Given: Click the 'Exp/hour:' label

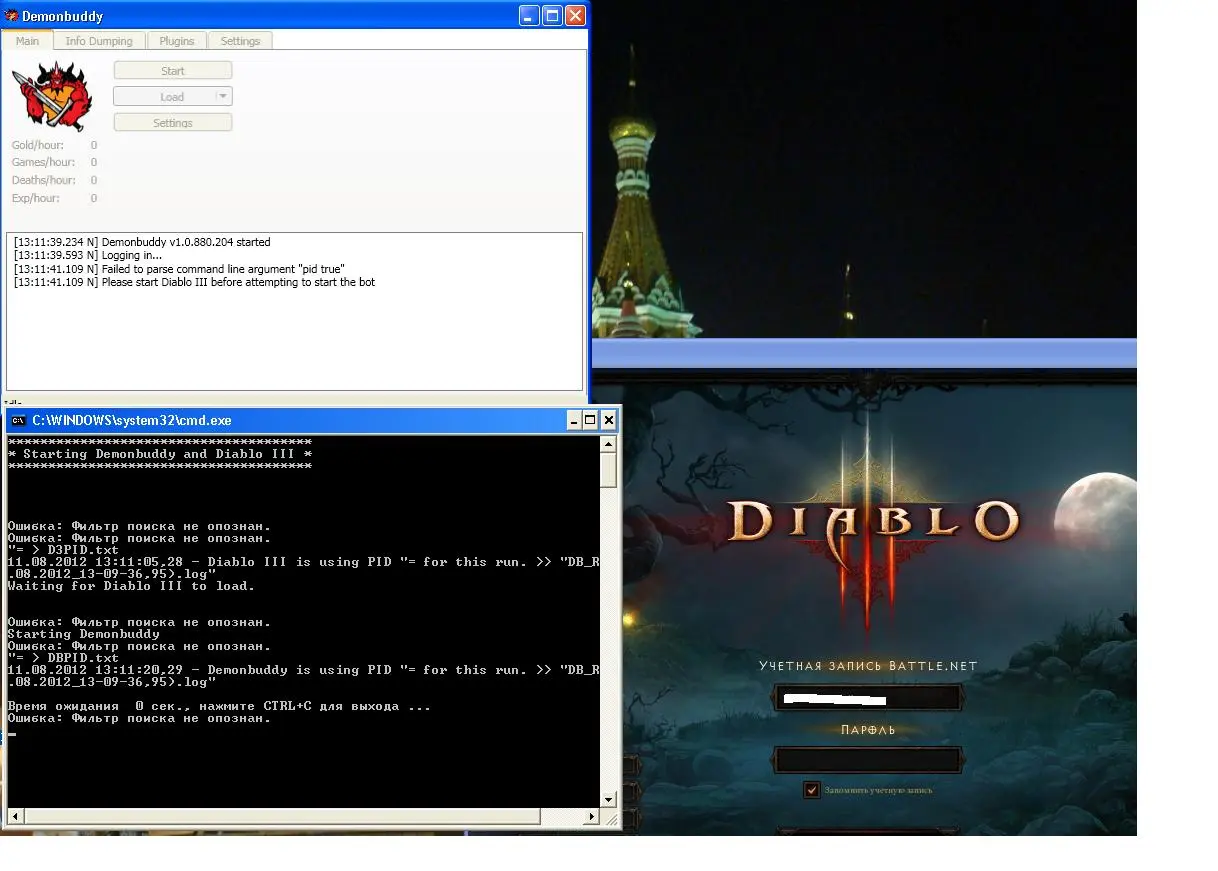Looking at the screenshot, I should (35, 198).
